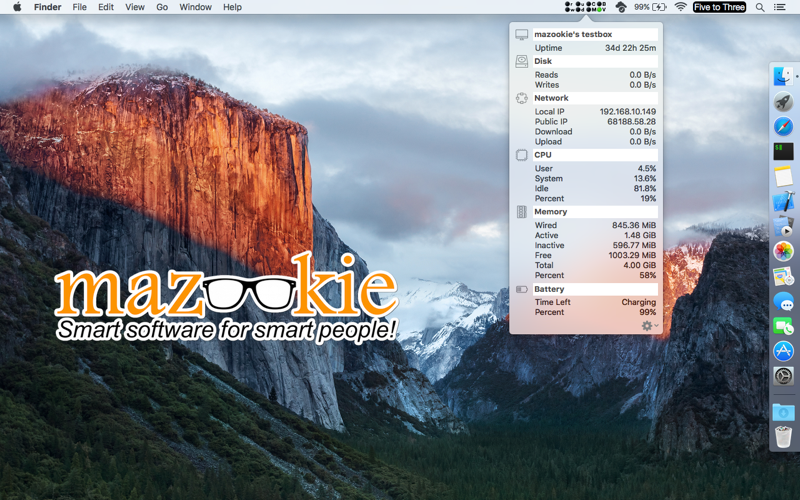Launch App Store from the Dock

click(783, 351)
